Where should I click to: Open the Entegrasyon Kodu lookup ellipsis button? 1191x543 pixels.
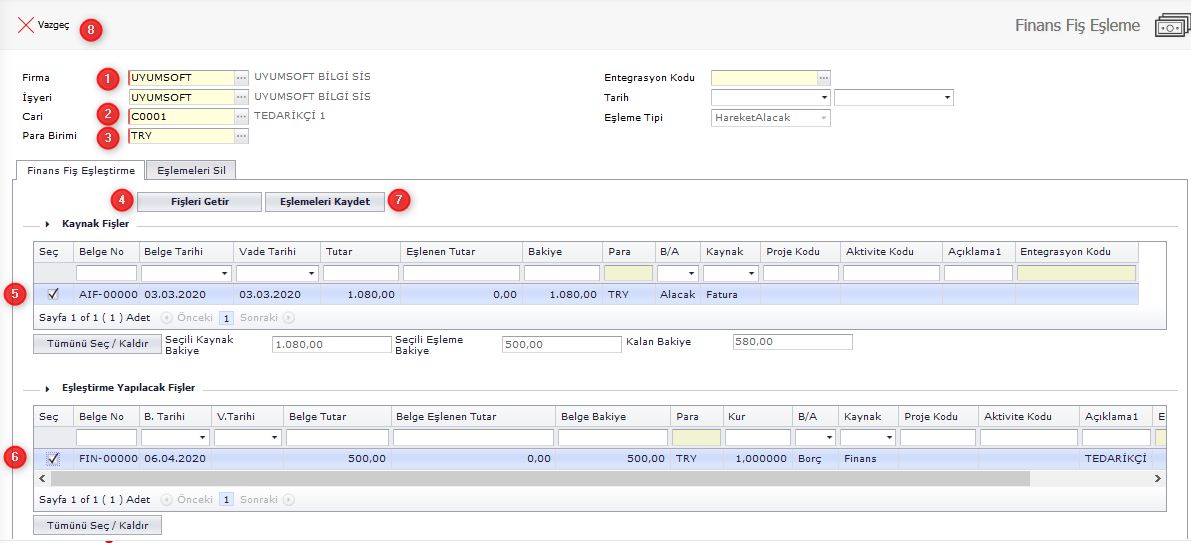click(824, 78)
